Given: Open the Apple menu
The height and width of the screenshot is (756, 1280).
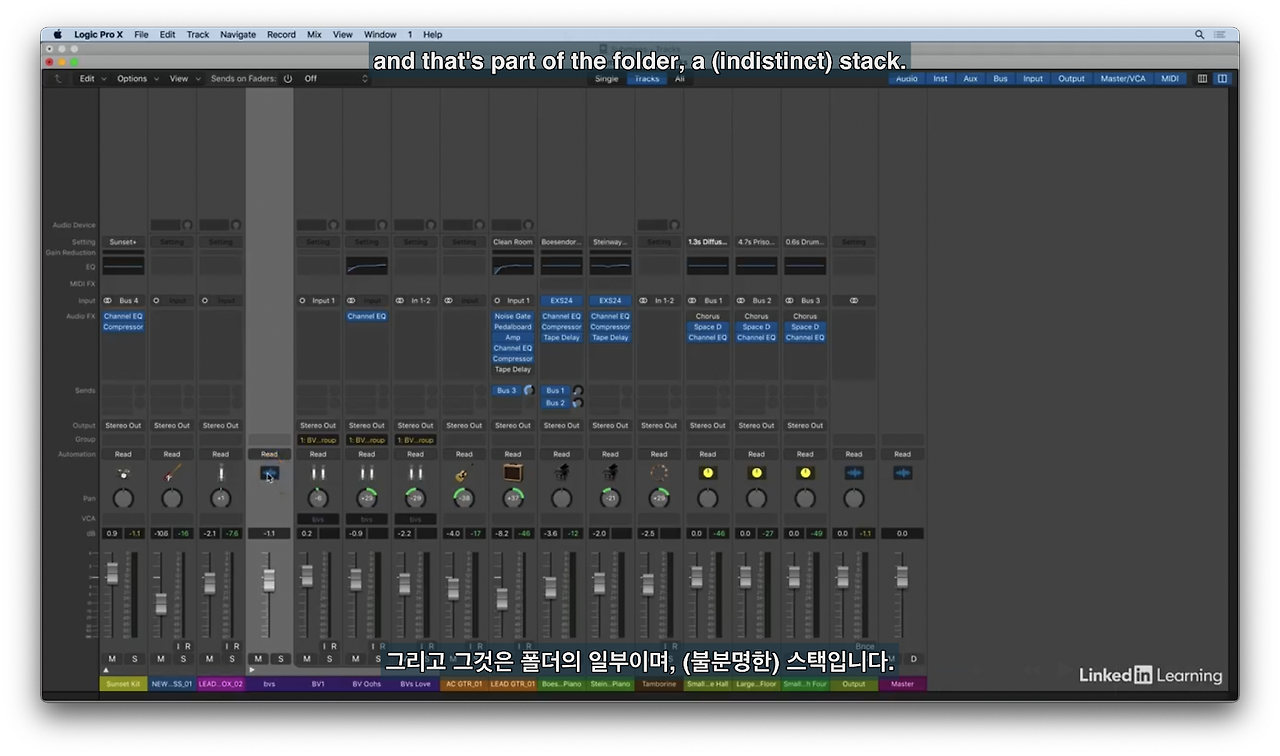Looking at the screenshot, I should pyautogui.click(x=57, y=34).
